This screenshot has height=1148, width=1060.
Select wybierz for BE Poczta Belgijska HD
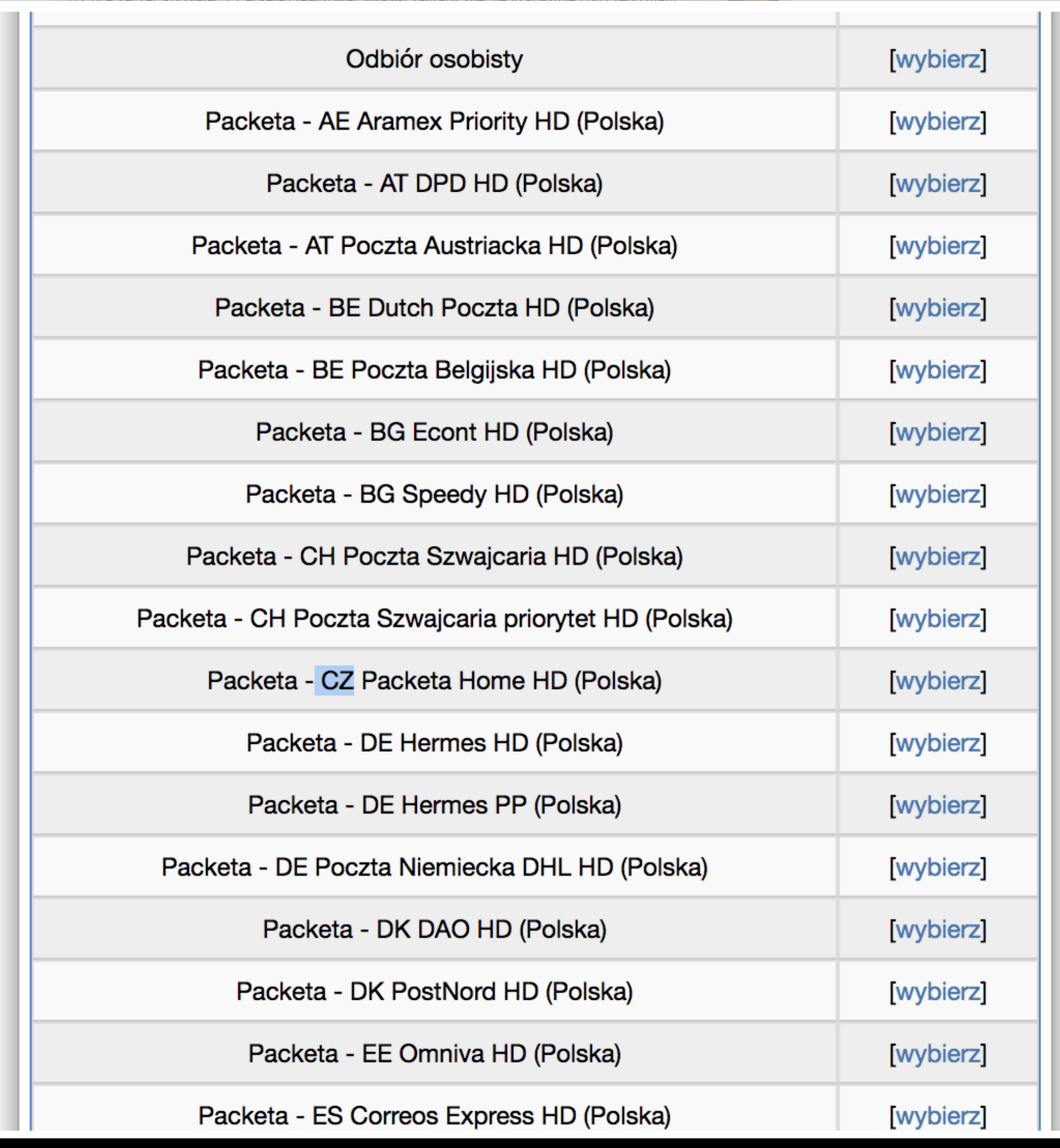point(938,370)
